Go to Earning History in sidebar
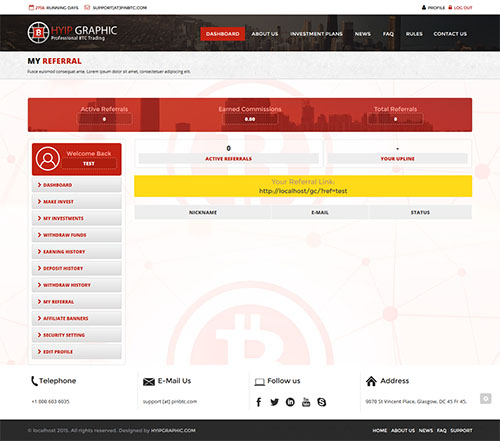The image size is (500, 441). click(x=77, y=252)
